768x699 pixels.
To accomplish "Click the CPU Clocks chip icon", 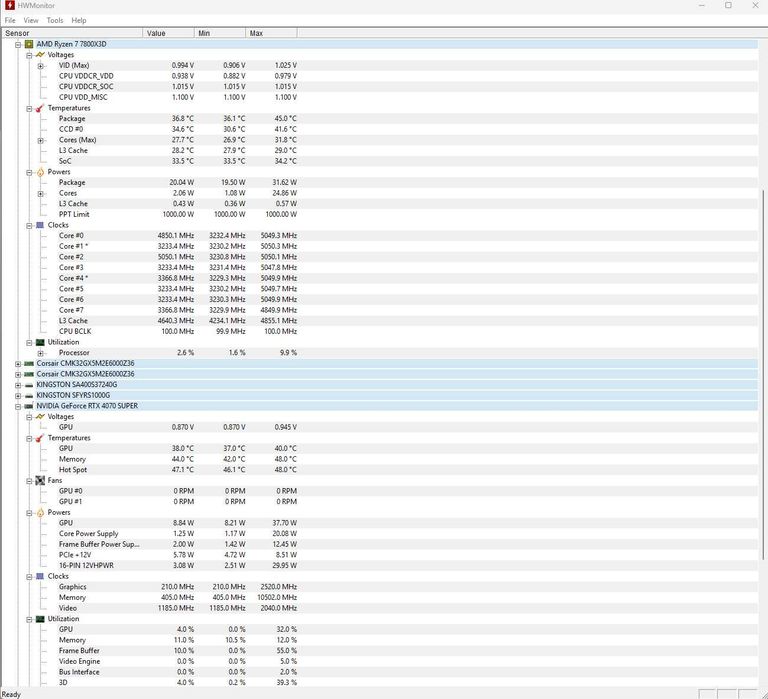I will 40,225.
